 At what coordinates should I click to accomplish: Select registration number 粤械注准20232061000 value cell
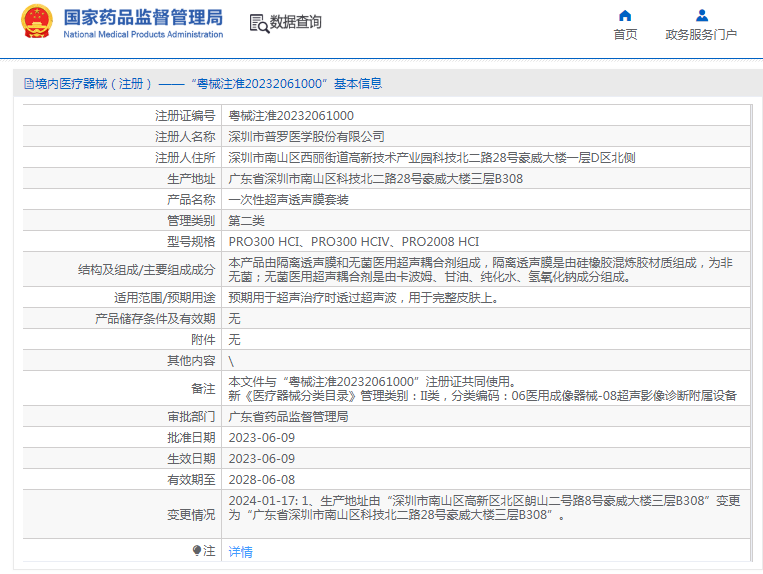(x=291, y=116)
